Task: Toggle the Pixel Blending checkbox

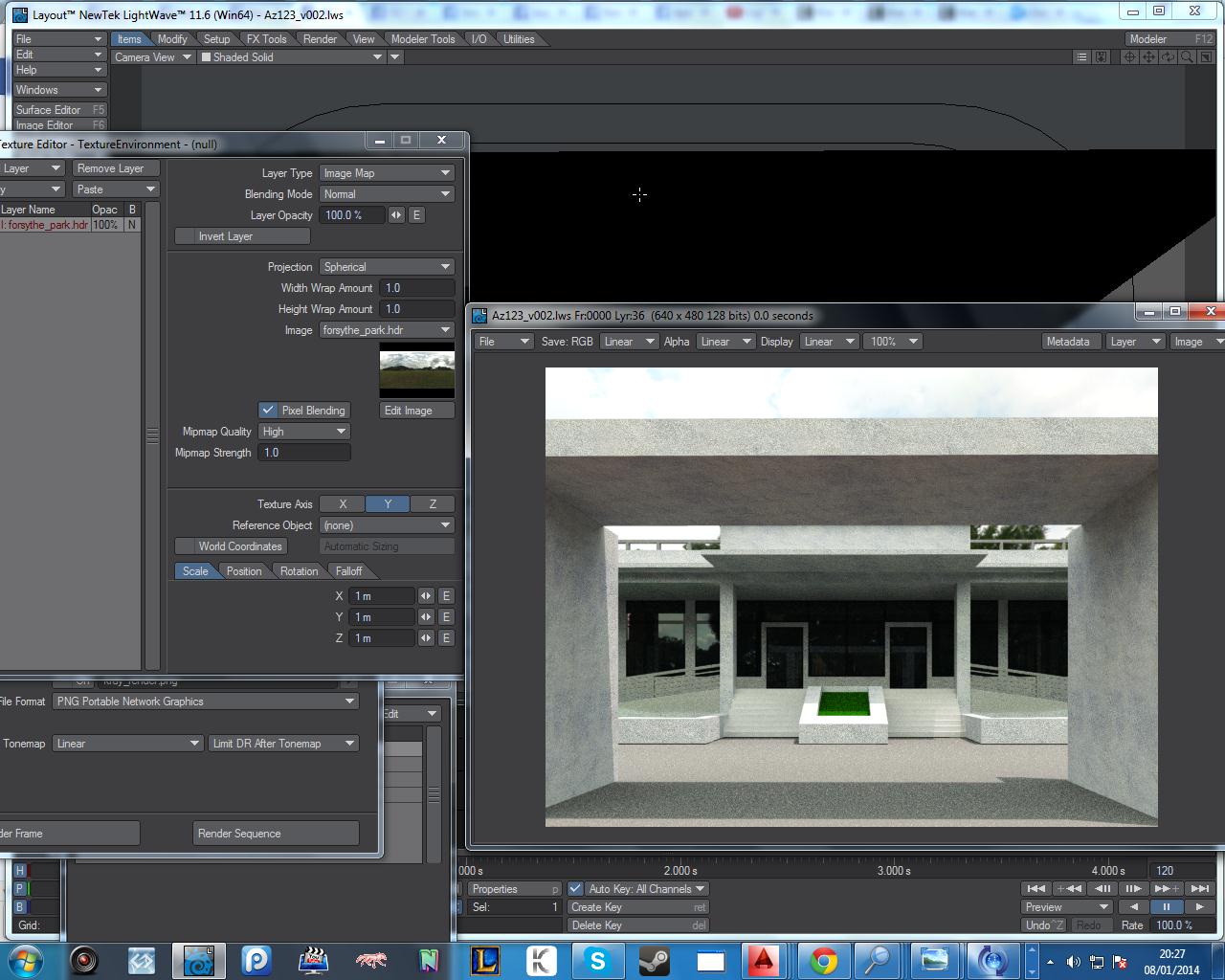Action: (269, 411)
